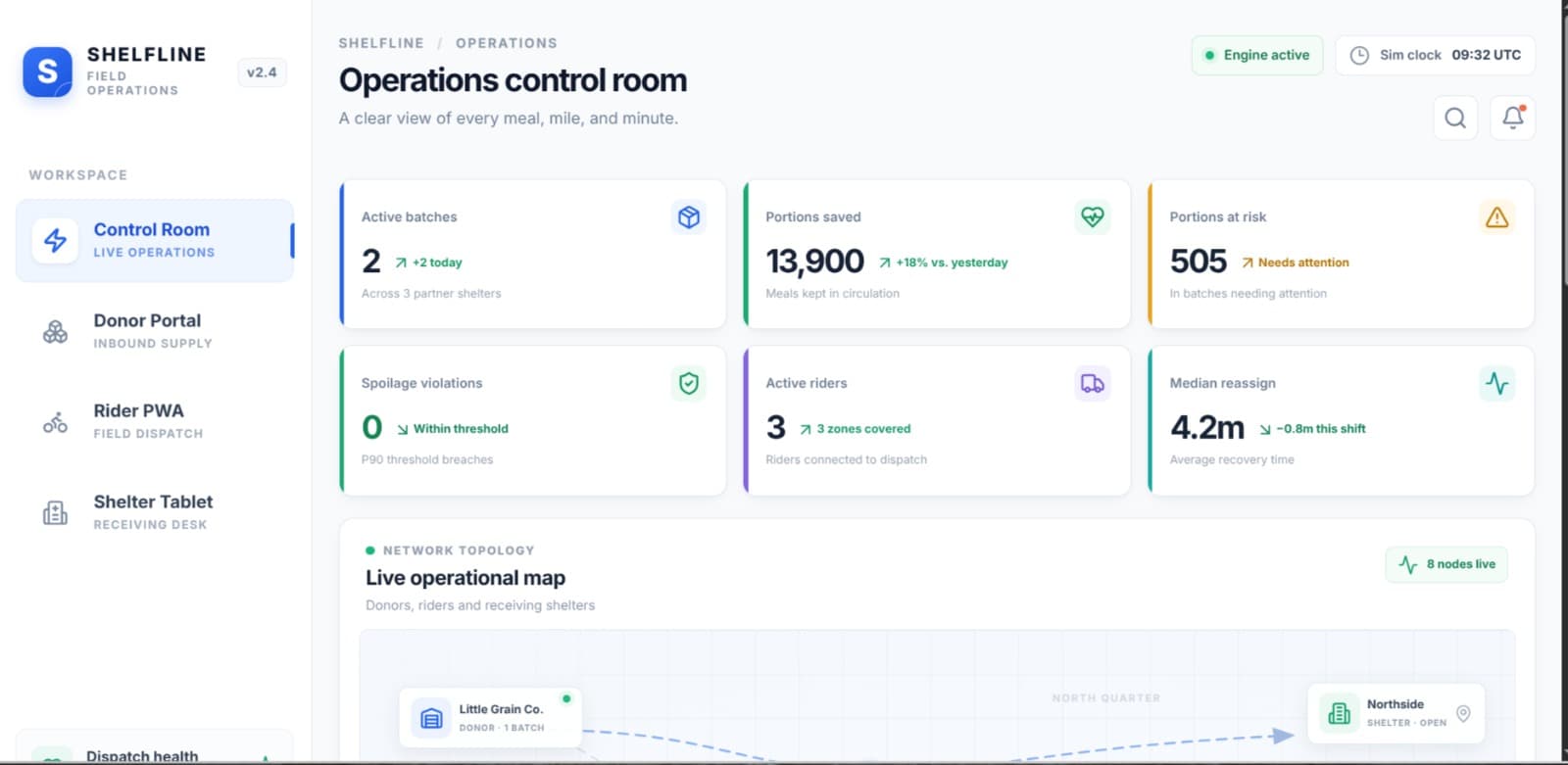
Task: Click the NORTH QUARTER map label
Action: pos(1105,698)
